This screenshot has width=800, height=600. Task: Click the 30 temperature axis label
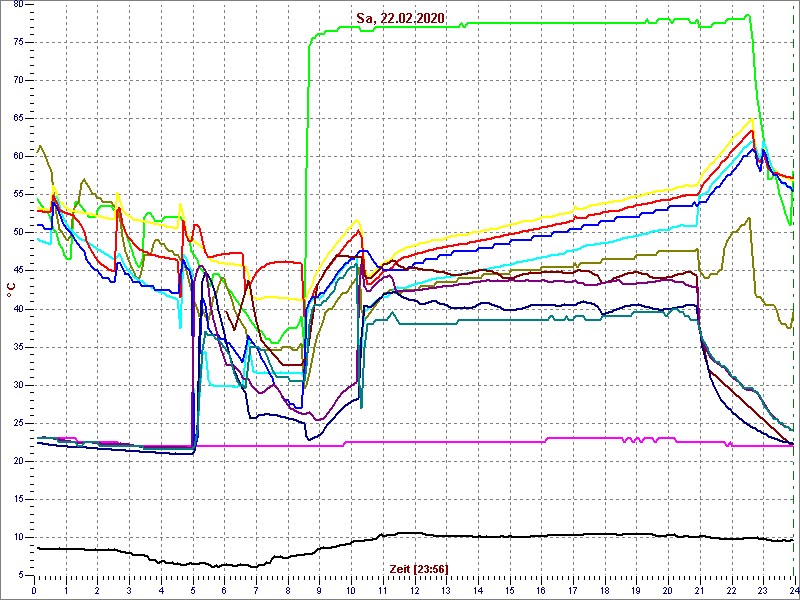pos(18,385)
